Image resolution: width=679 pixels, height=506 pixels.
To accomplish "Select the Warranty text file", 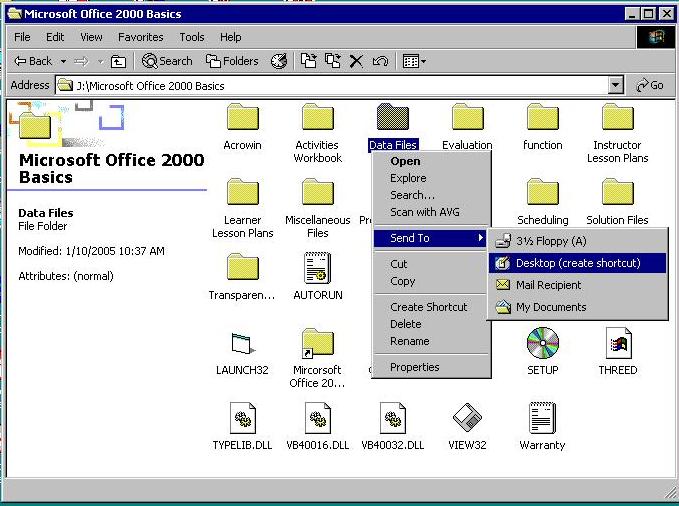I will coord(542,426).
